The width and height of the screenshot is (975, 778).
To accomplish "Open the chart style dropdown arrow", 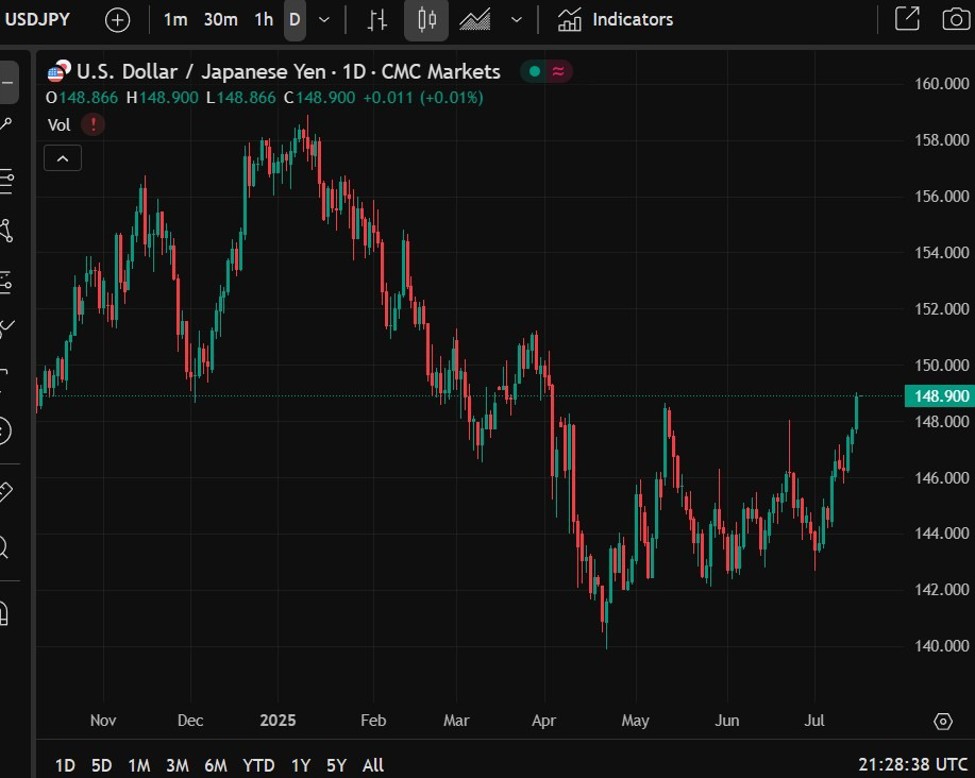I will (x=516, y=20).
